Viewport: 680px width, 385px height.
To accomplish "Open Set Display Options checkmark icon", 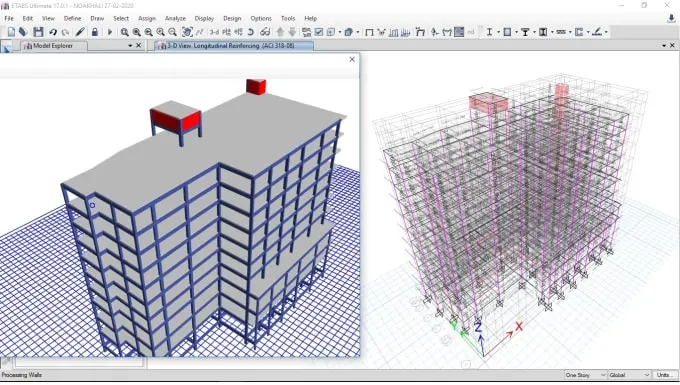I will pos(319,32).
